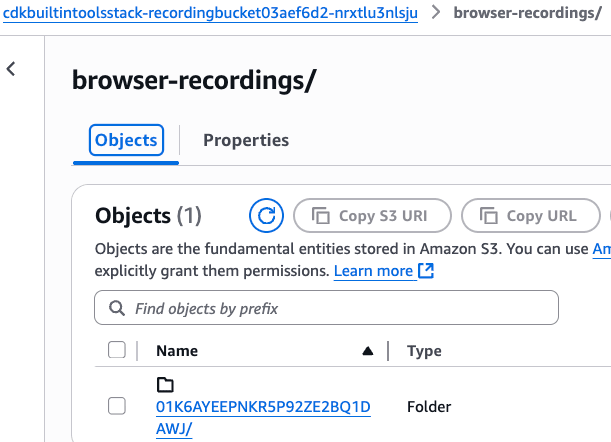Image resolution: width=611 pixels, height=442 pixels.
Task: Click the search magnifier icon in prefix field
Action: [117, 308]
